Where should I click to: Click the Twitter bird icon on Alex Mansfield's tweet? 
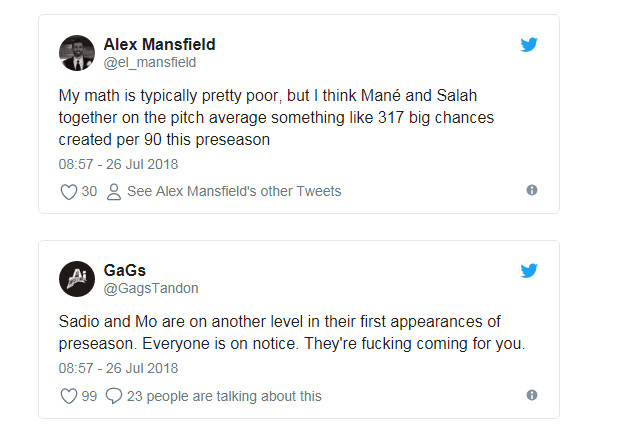pyautogui.click(x=530, y=45)
